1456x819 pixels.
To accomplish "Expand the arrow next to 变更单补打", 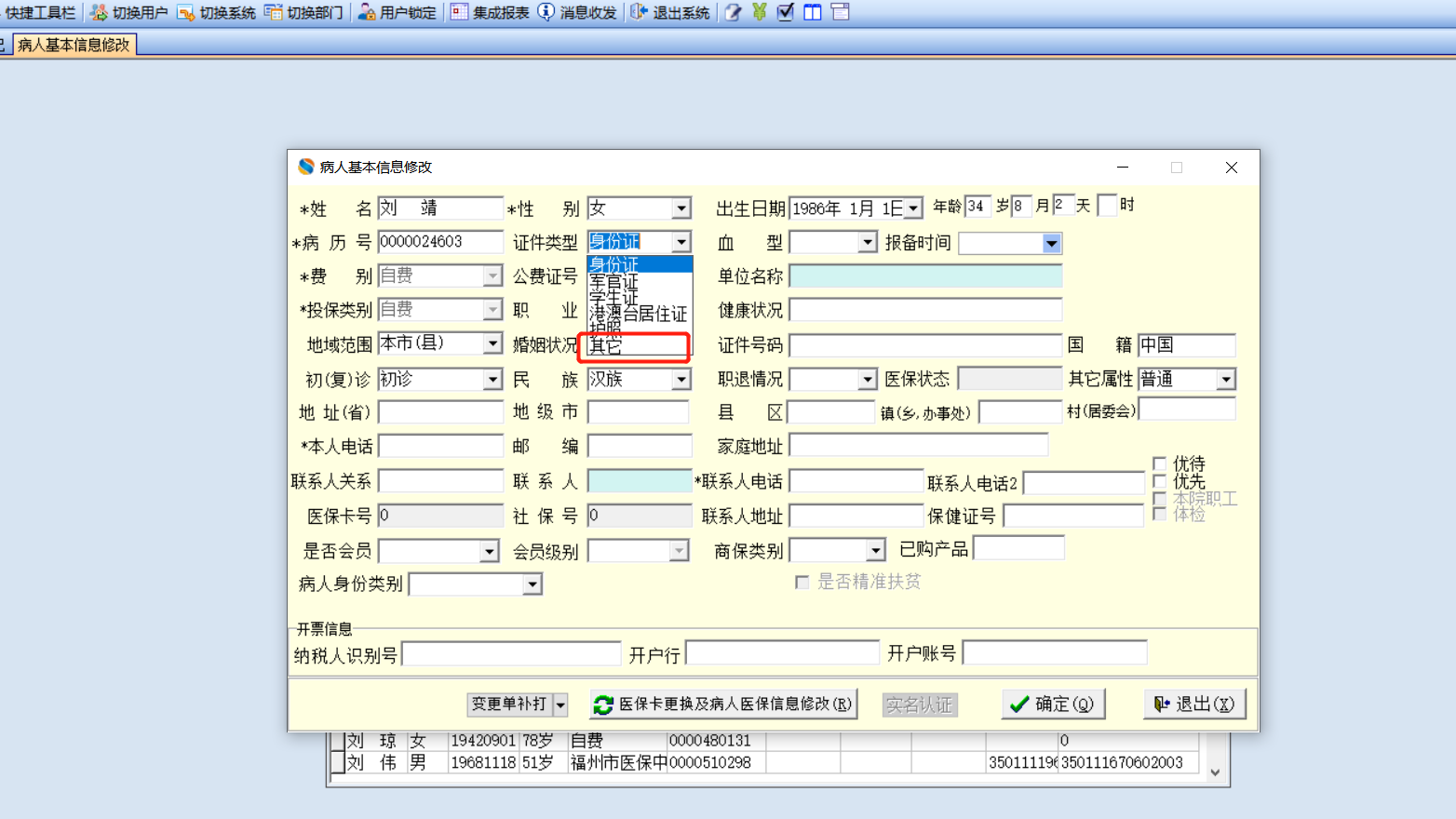I will (x=560, y=705).
